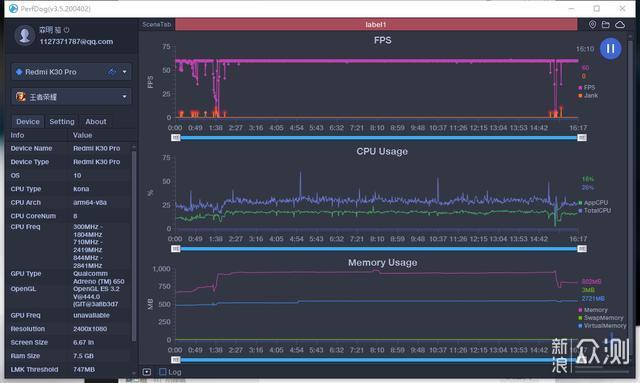Select the SceneTab label
The image size is (640, 383).
(157, 24)
